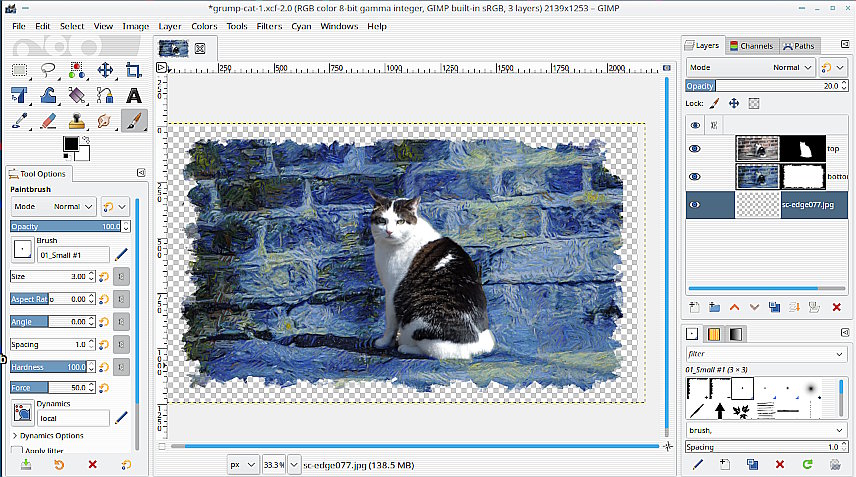Switch to Patterns tab in lower dock
This screenshot has width=856, height=477.
714,333
